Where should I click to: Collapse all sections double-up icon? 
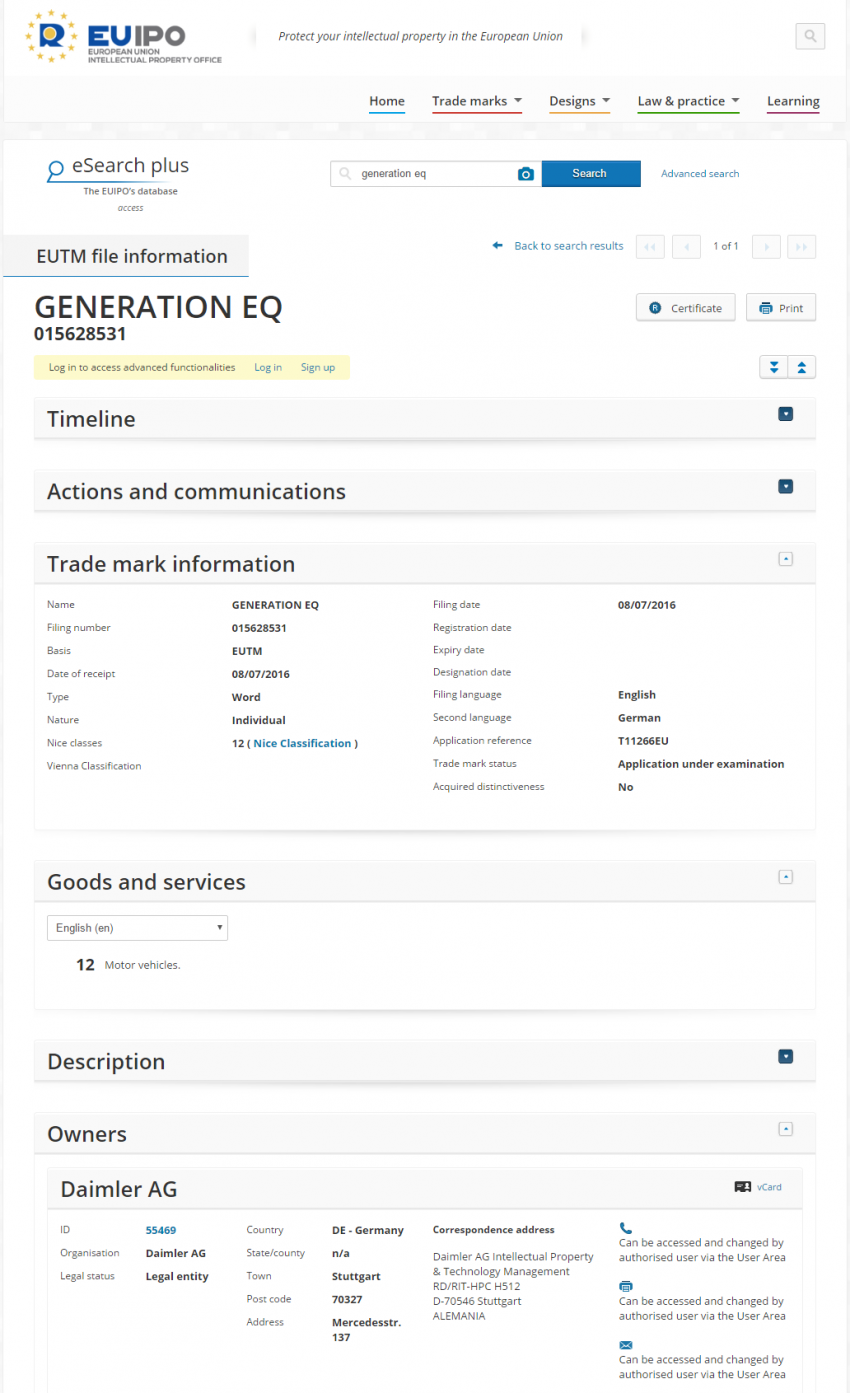802,367
